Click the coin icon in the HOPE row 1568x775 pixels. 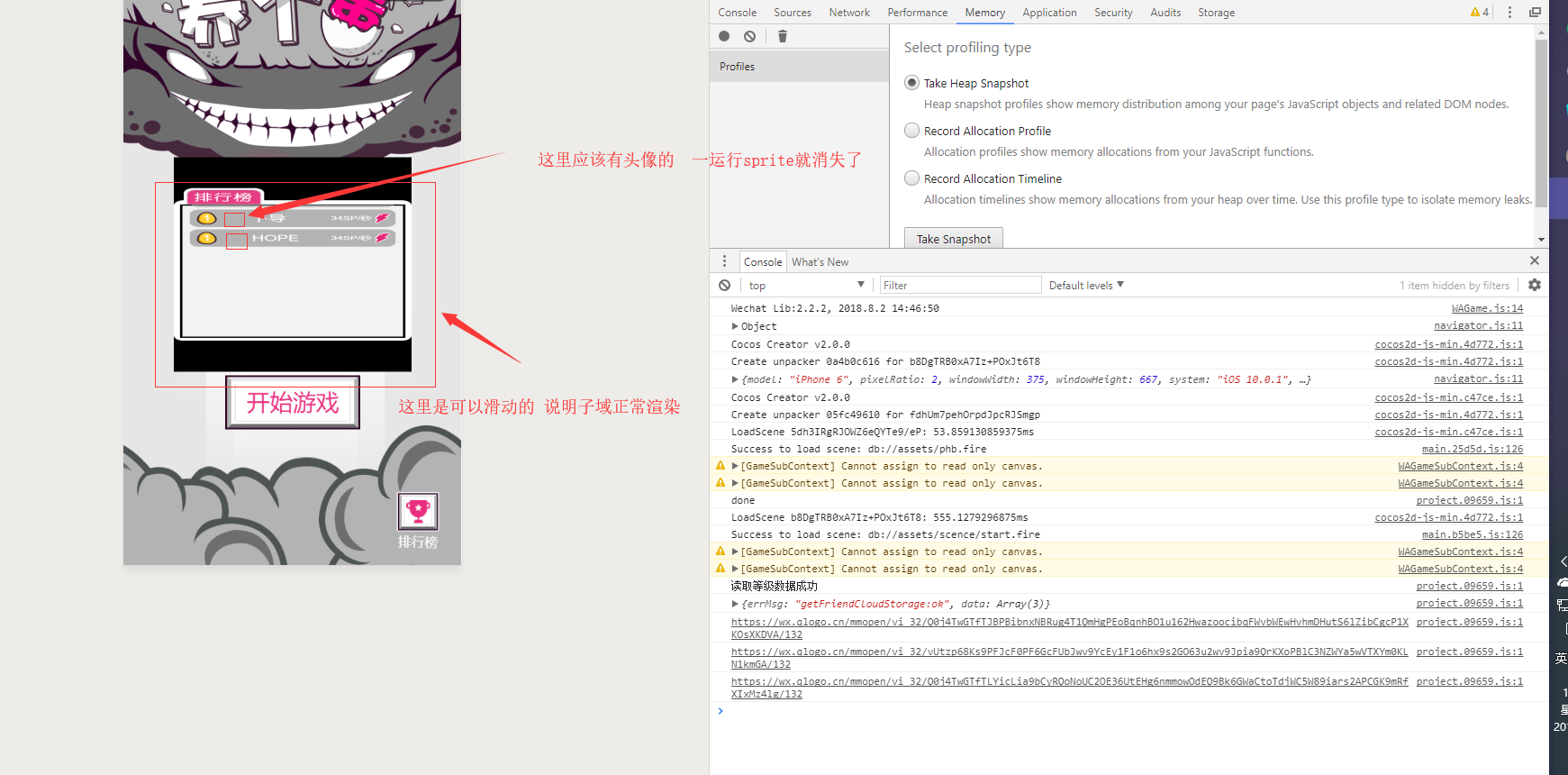207,238
